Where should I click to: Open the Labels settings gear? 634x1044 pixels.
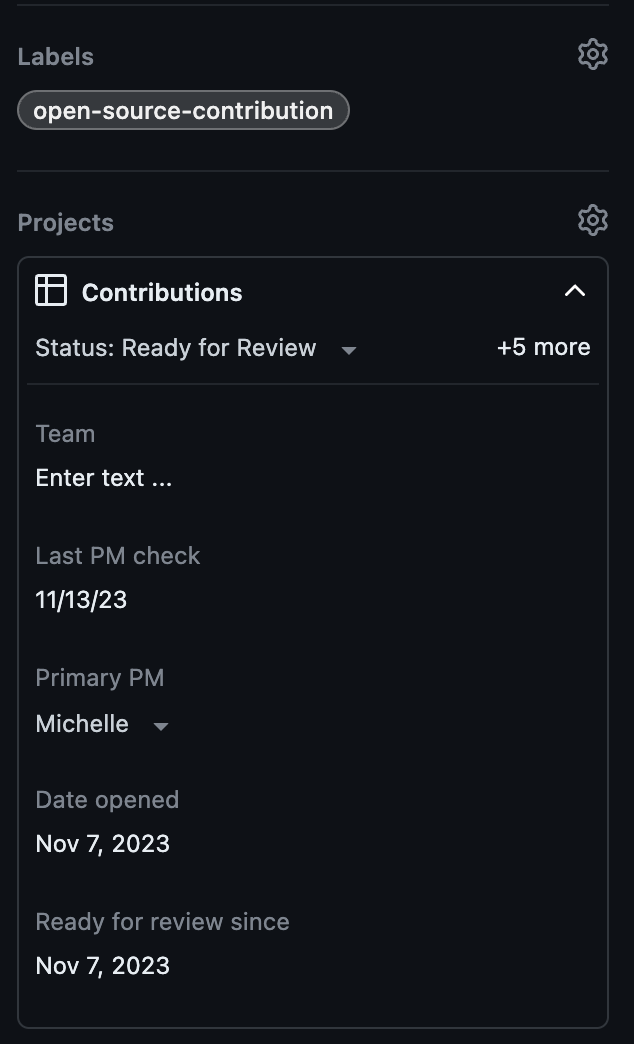[592, 55]
